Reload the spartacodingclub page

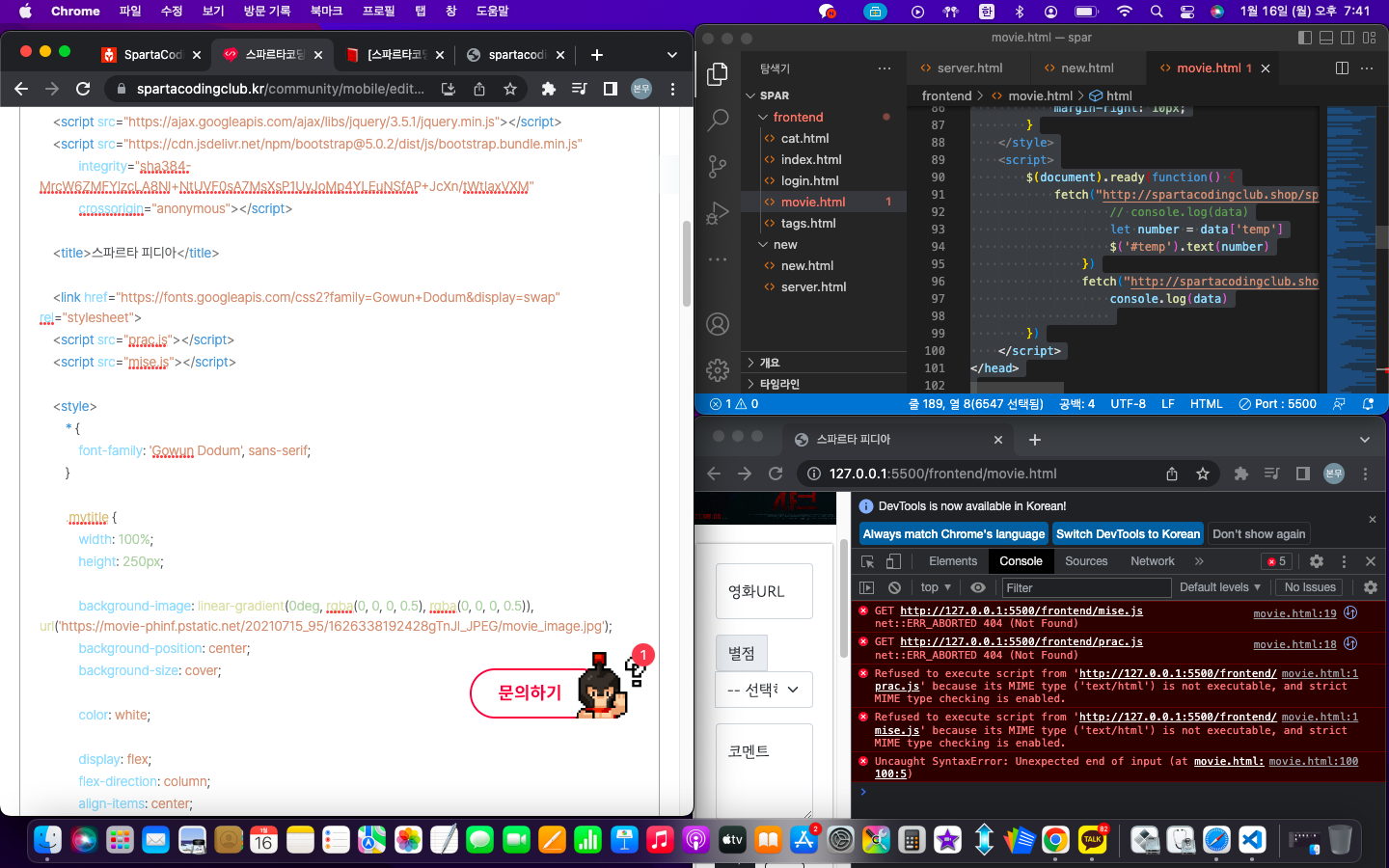(83, 89)
